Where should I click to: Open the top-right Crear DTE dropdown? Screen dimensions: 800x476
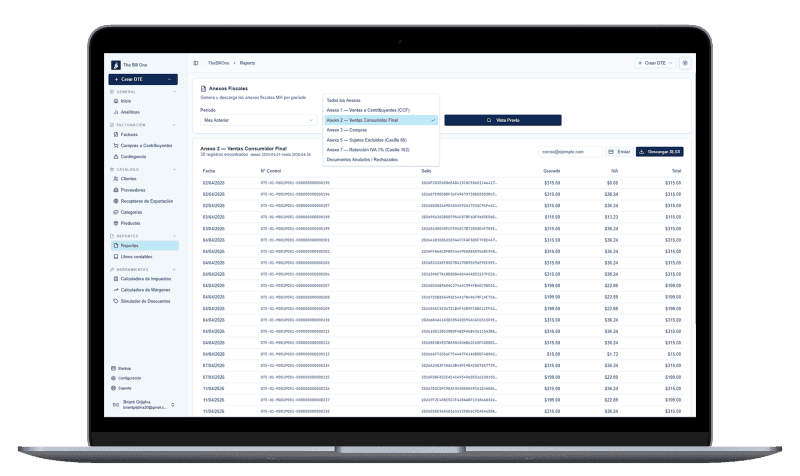tap(655, 63)
